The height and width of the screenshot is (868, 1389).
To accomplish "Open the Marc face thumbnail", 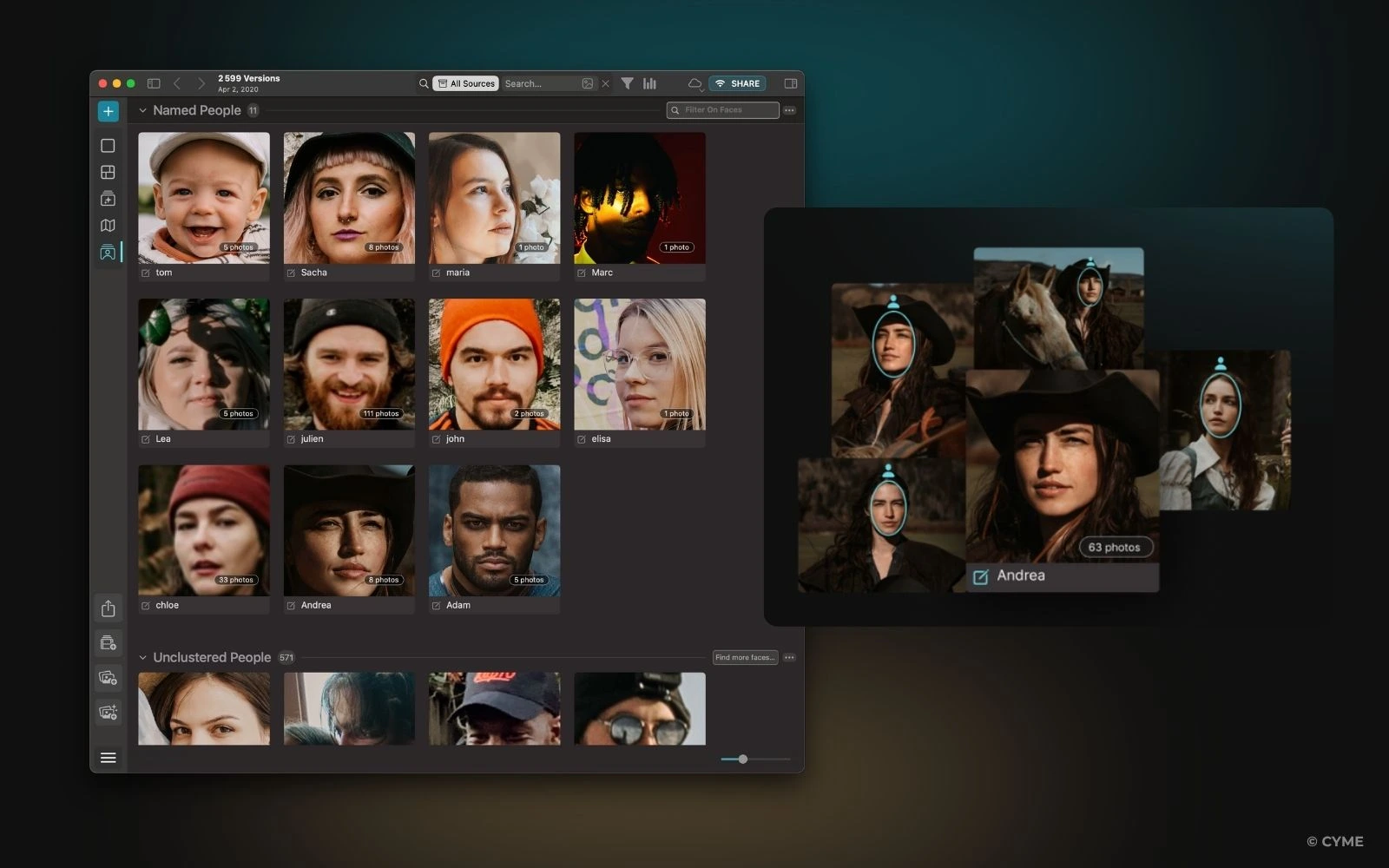I will click(640, 198).
